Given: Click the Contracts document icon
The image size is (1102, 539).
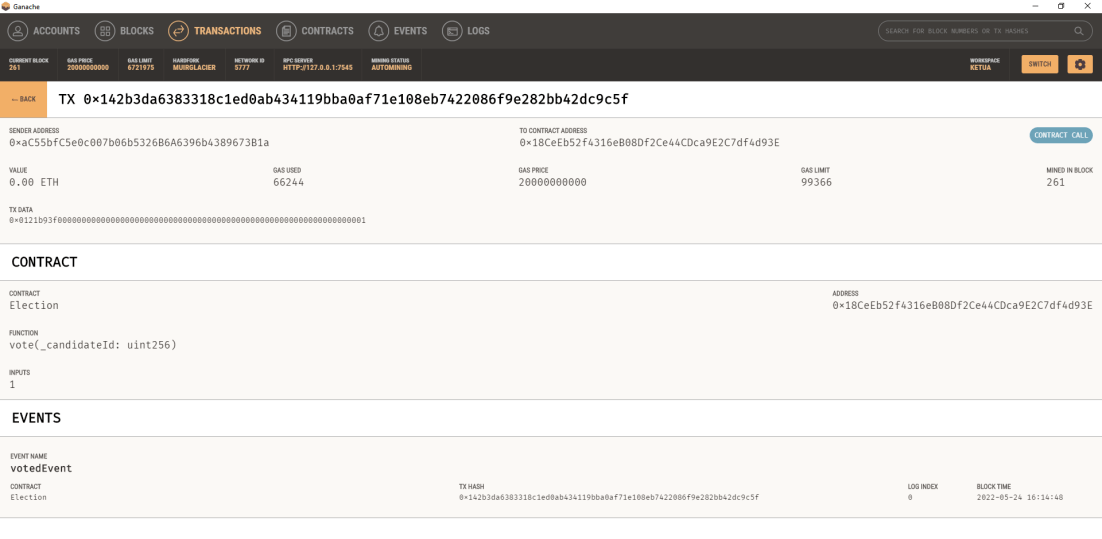Looking at the screenshot, I should 286,31.
